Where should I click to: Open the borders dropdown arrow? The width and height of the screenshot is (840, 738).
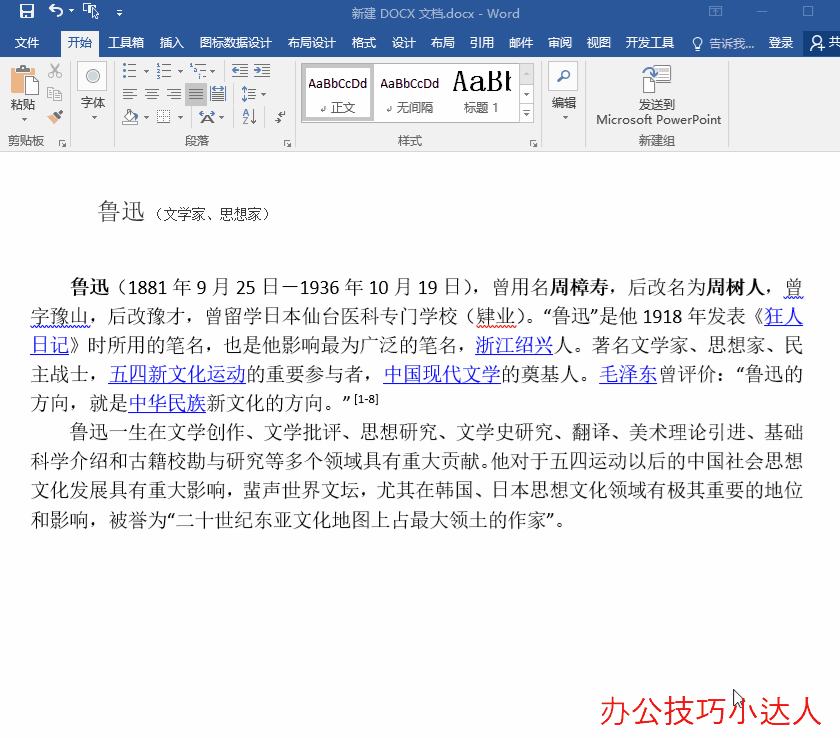click(x=180, y=117)
